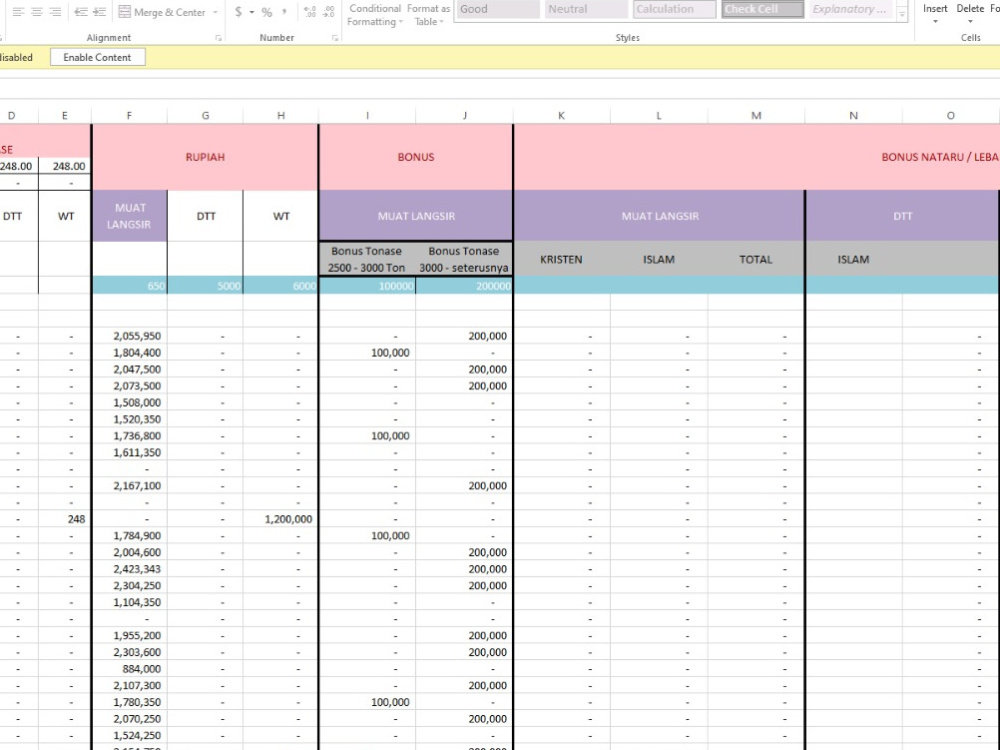Image resolution: width=1000 pixels, height=750 pixels.
Task: Click the pink BONUS header cell
Action: [x=416, y=157]
